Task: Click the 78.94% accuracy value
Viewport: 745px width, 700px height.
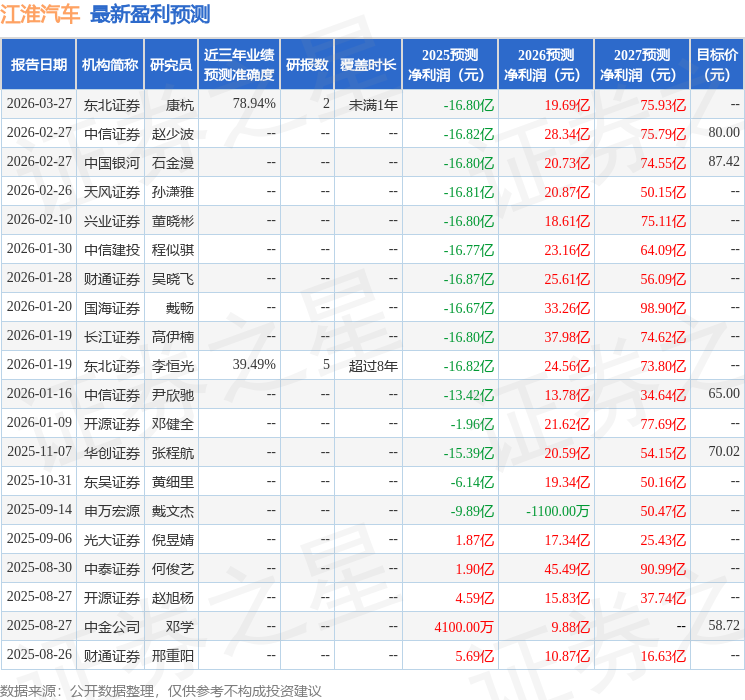Action: pos(254,104)
